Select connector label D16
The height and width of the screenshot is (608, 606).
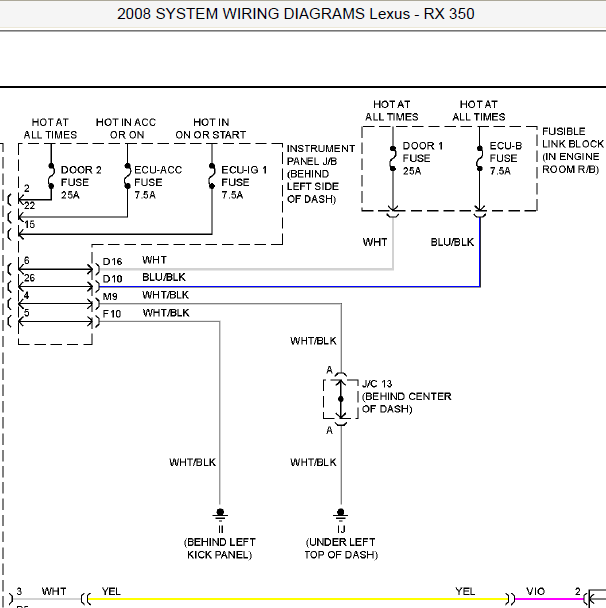112,262
